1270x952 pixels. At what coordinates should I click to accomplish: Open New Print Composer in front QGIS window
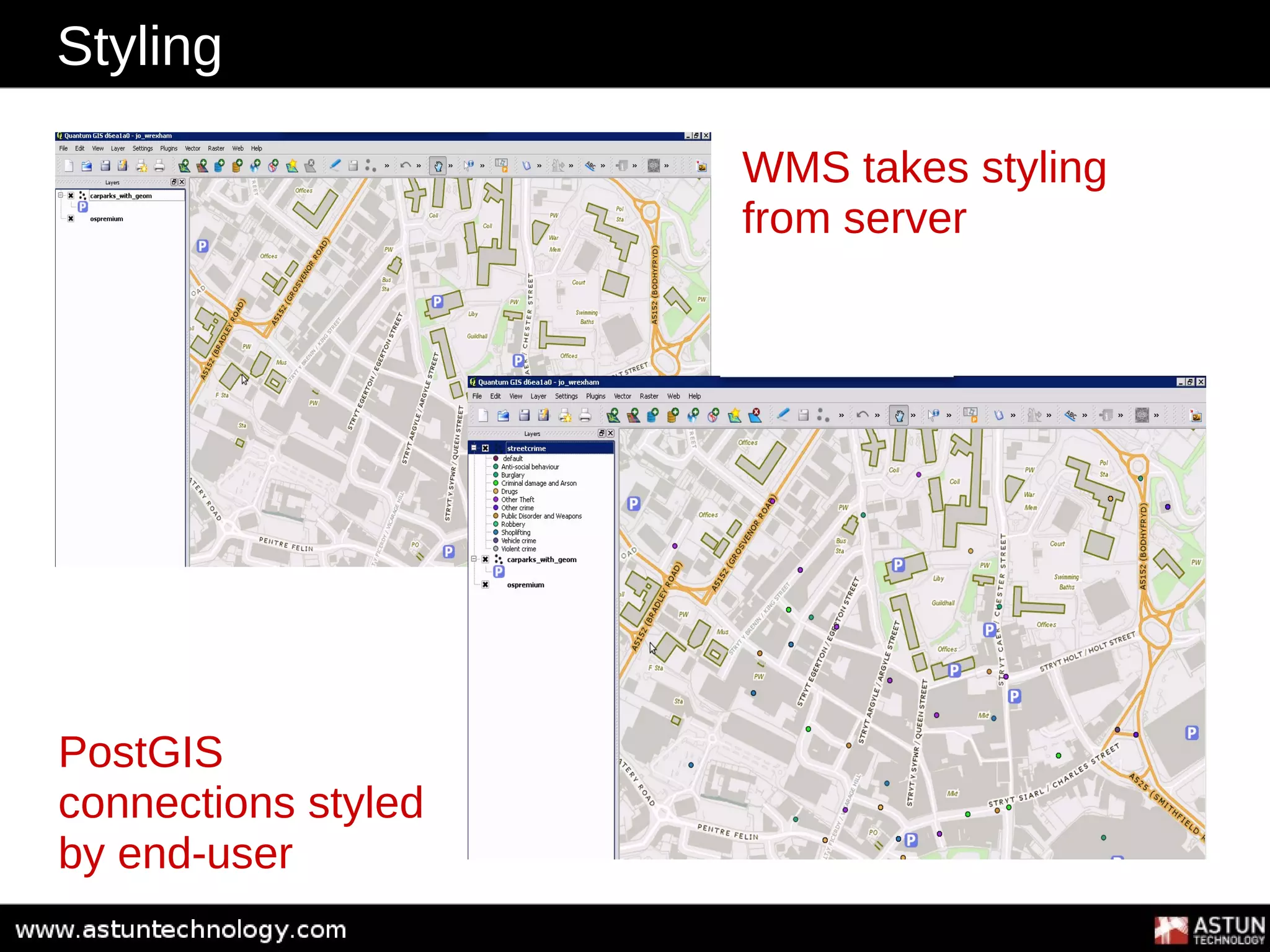tap(565, 415)
